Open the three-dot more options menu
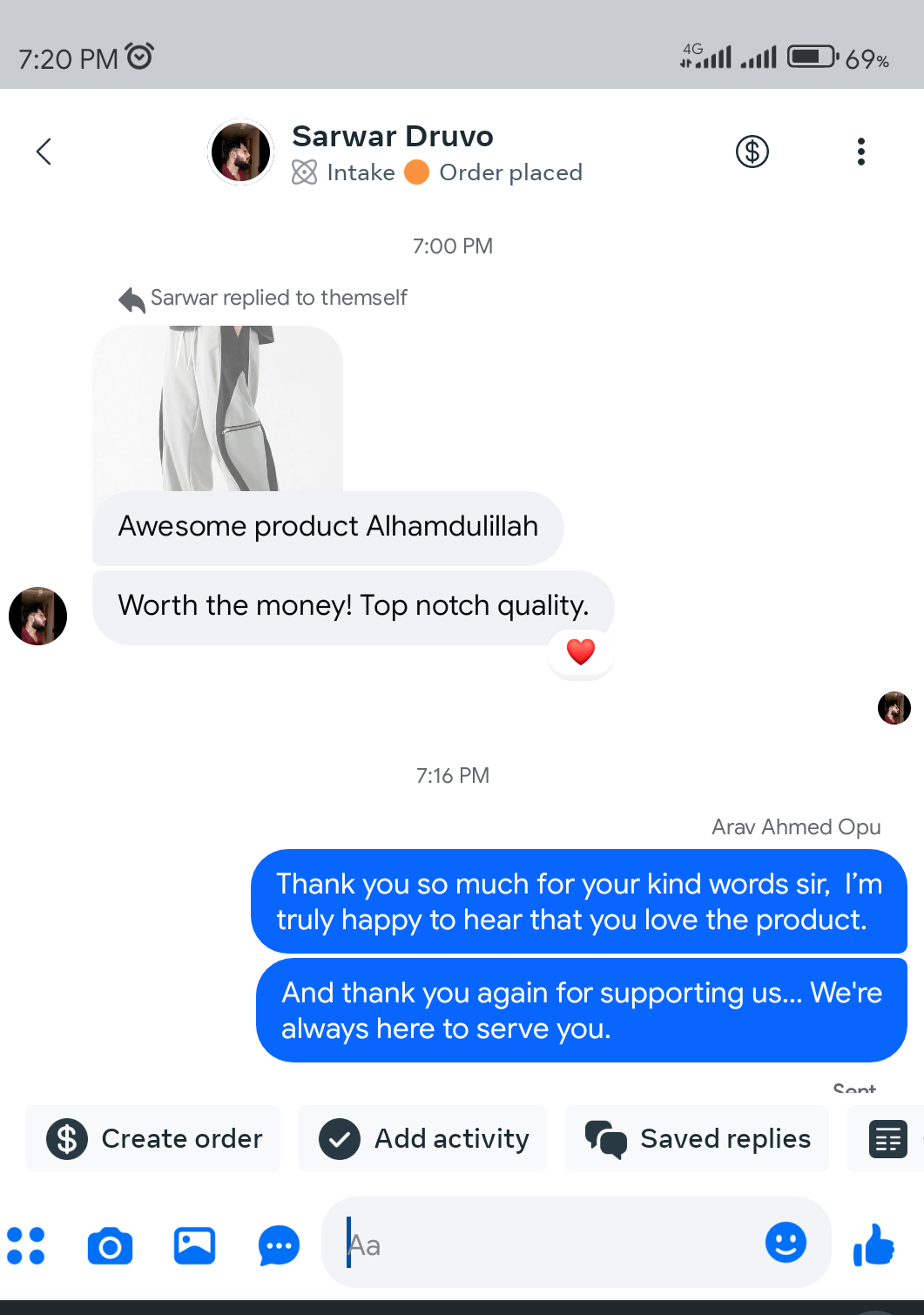 click(x=860, y=152)
